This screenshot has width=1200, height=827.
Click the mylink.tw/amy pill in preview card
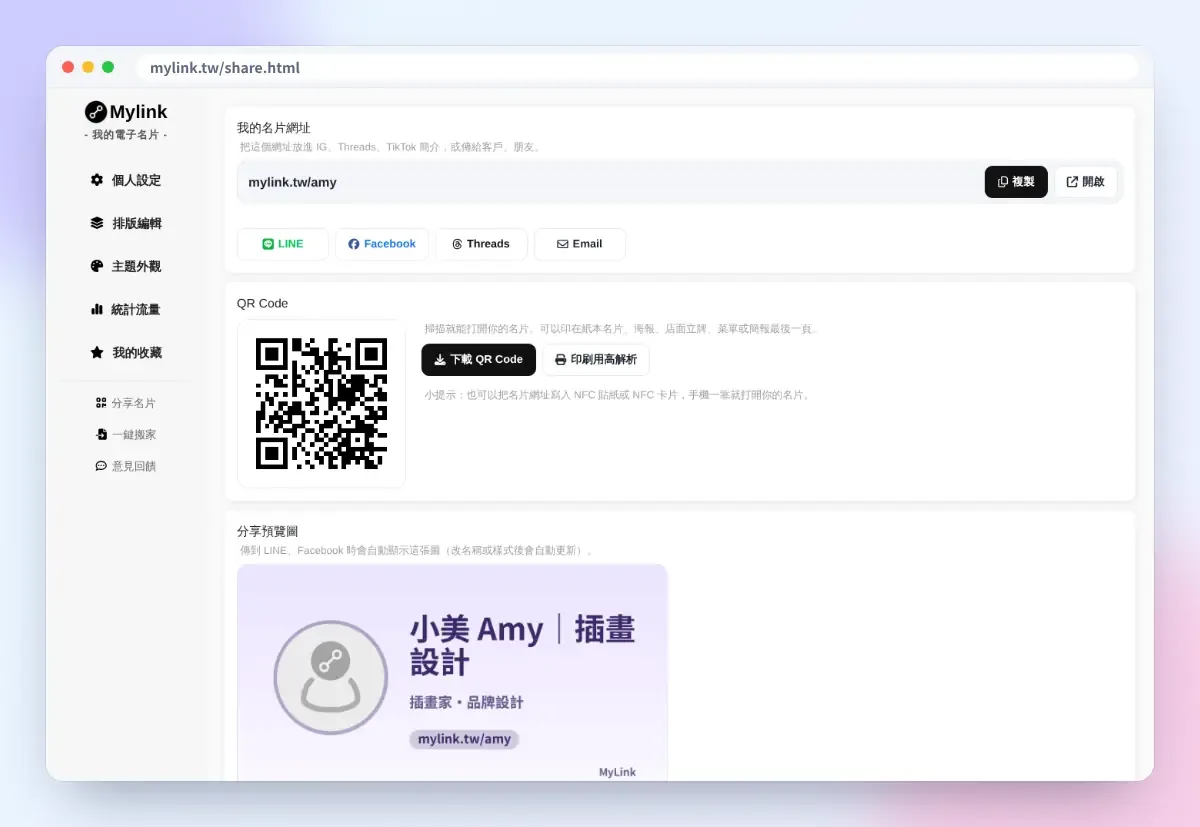click(x=464, y=739)
